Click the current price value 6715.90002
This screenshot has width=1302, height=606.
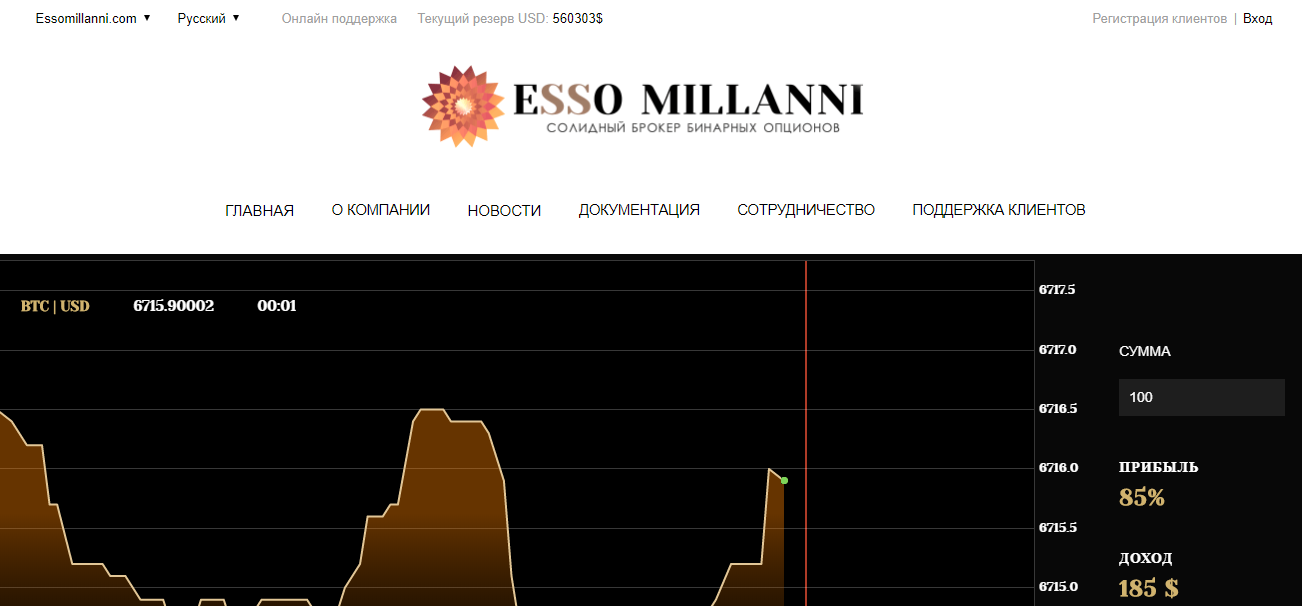(x=173, y=306)
